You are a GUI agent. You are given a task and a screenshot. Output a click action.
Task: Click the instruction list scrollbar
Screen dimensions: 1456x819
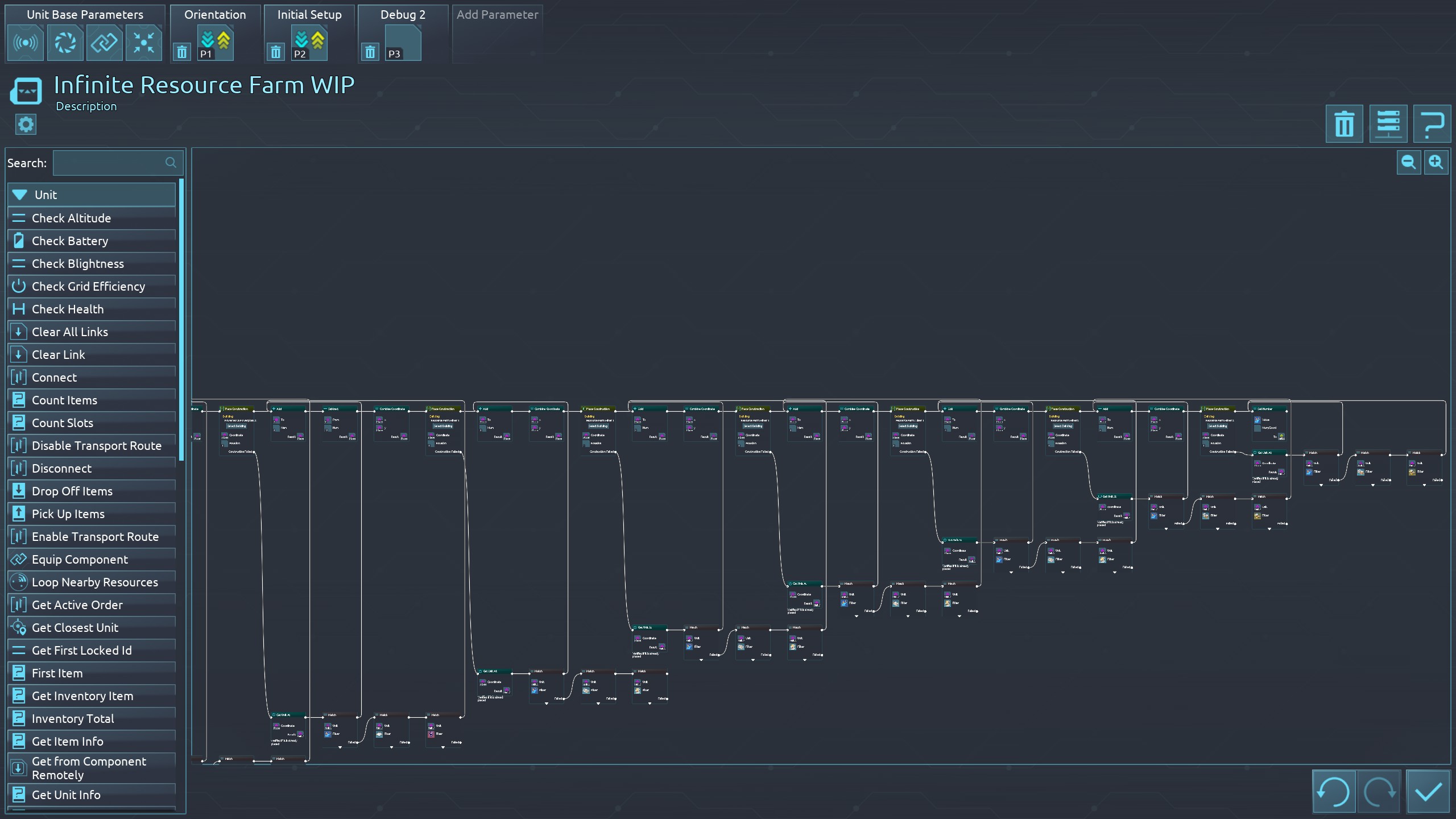pyautogui.click(x=181, y=318)
